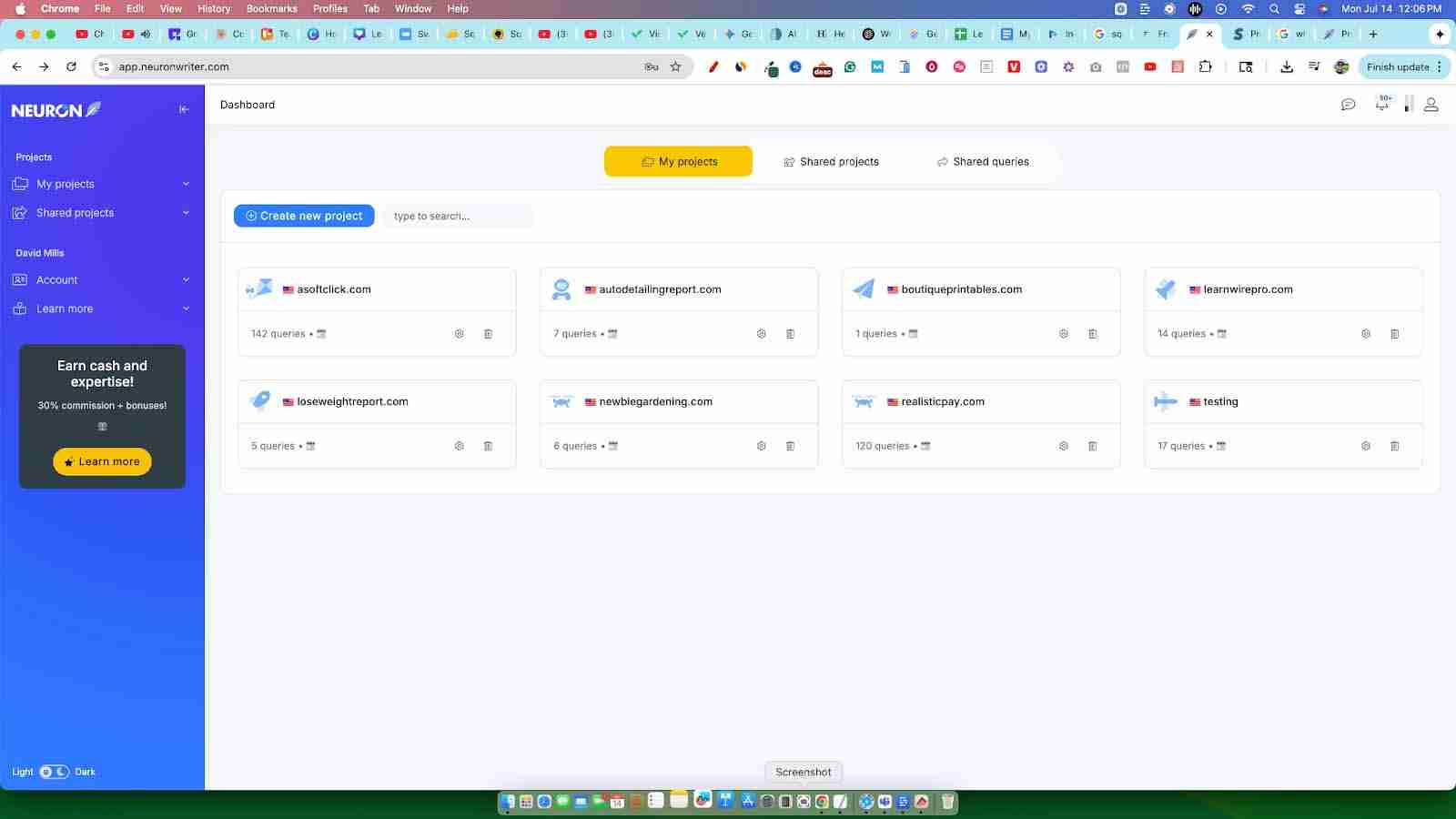Image resolution: width=1456 pixels, height=819 pixels.
Task: Click trash icon on realisticpay.com card
Action: click(x=1092, y=446)
